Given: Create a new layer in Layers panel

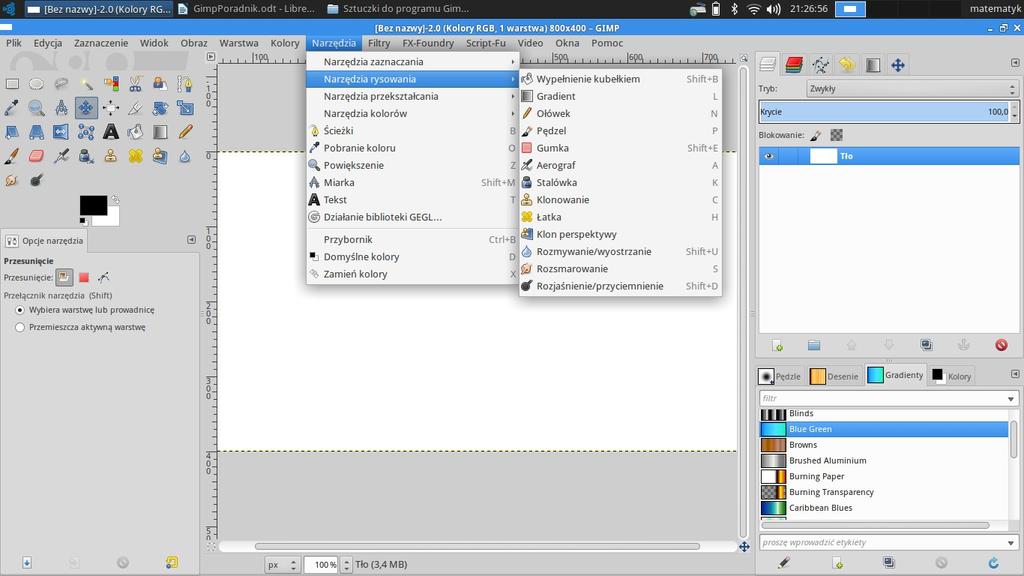Looking at the screenshot, I should tap(777, 345).
